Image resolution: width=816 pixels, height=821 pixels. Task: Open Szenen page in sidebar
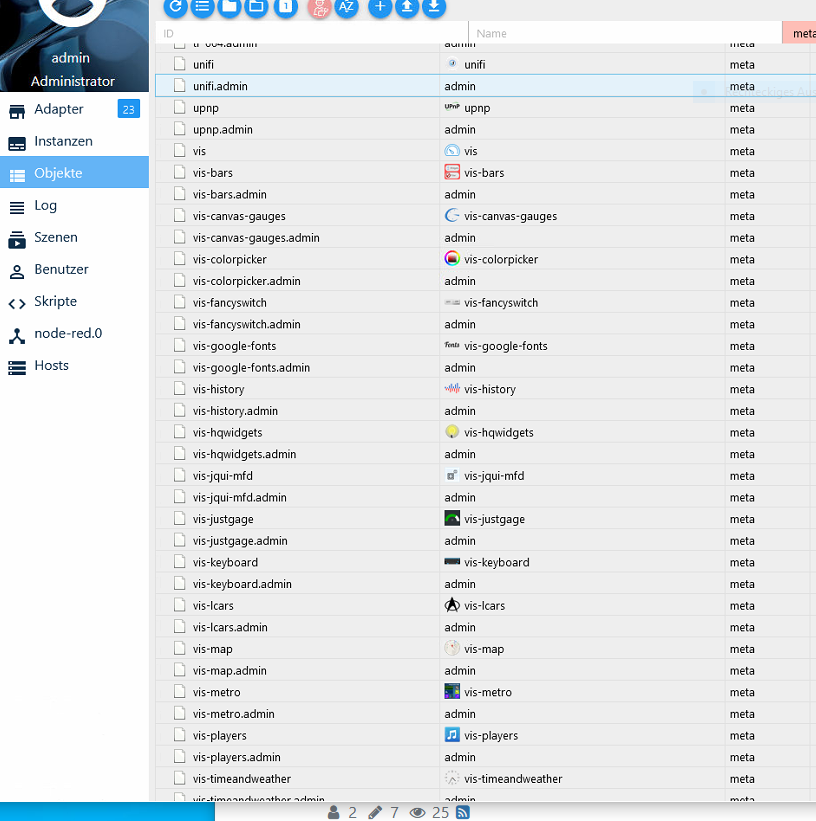tap(74, 237)
